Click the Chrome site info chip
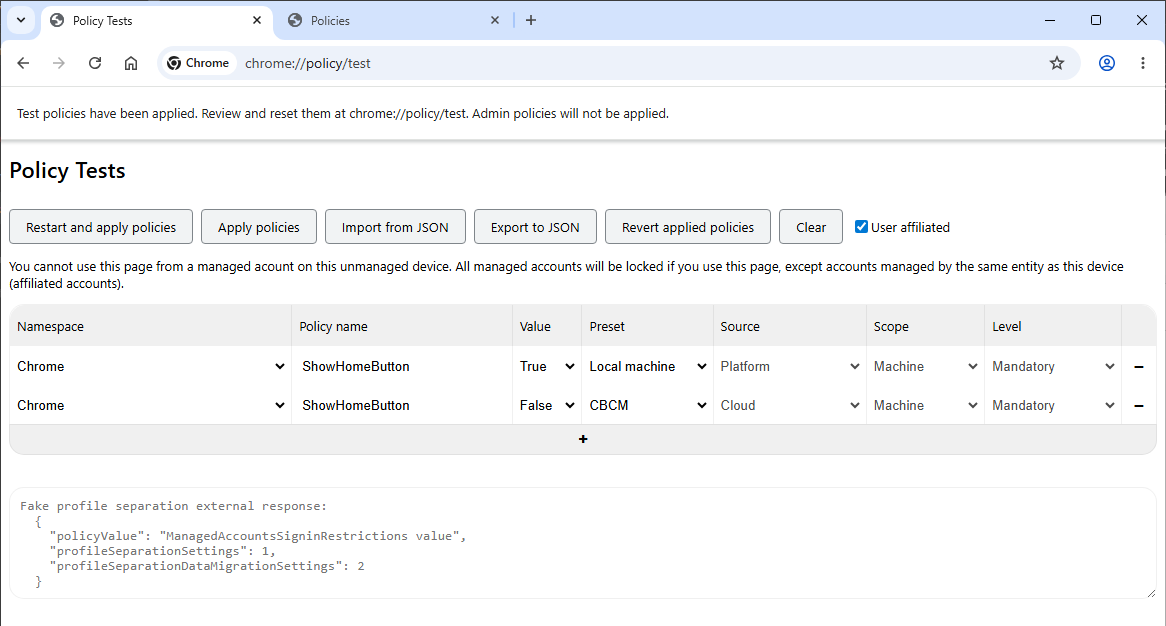This screenshot has height=626, width=1166. point(198,63)
